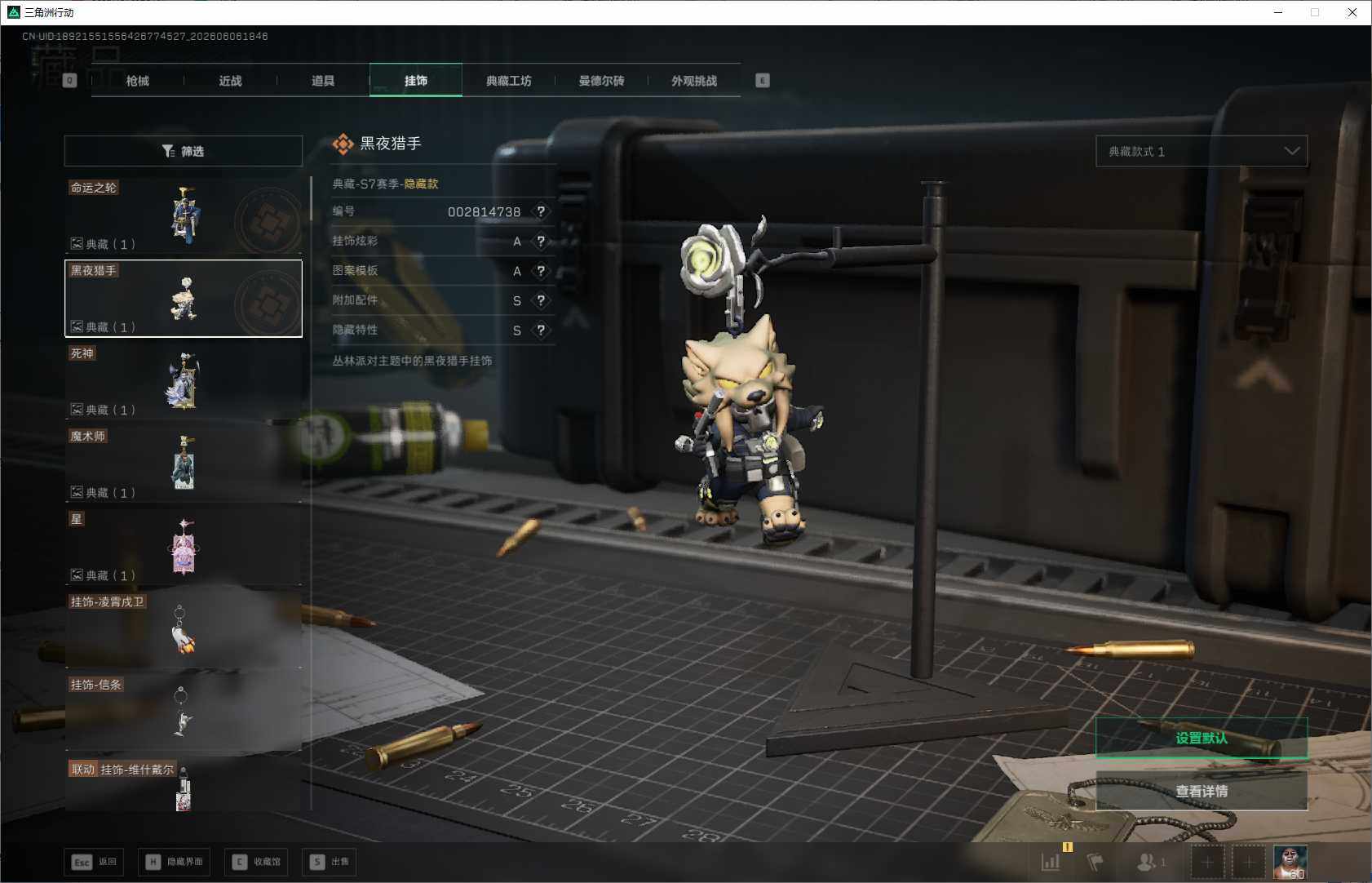
Task: Pick the 星 charm entry
Action: pos(184,547)
